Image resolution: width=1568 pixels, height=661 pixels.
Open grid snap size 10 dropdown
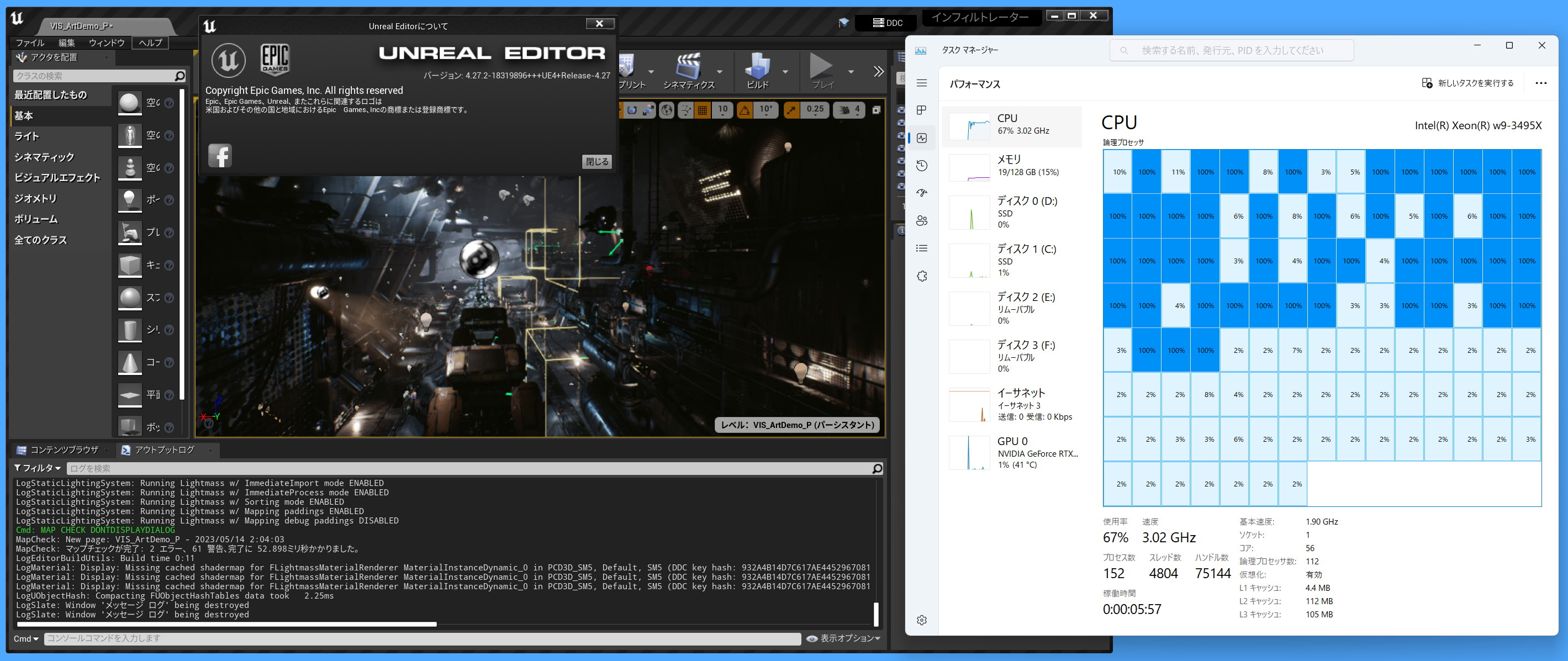(722, 109)
